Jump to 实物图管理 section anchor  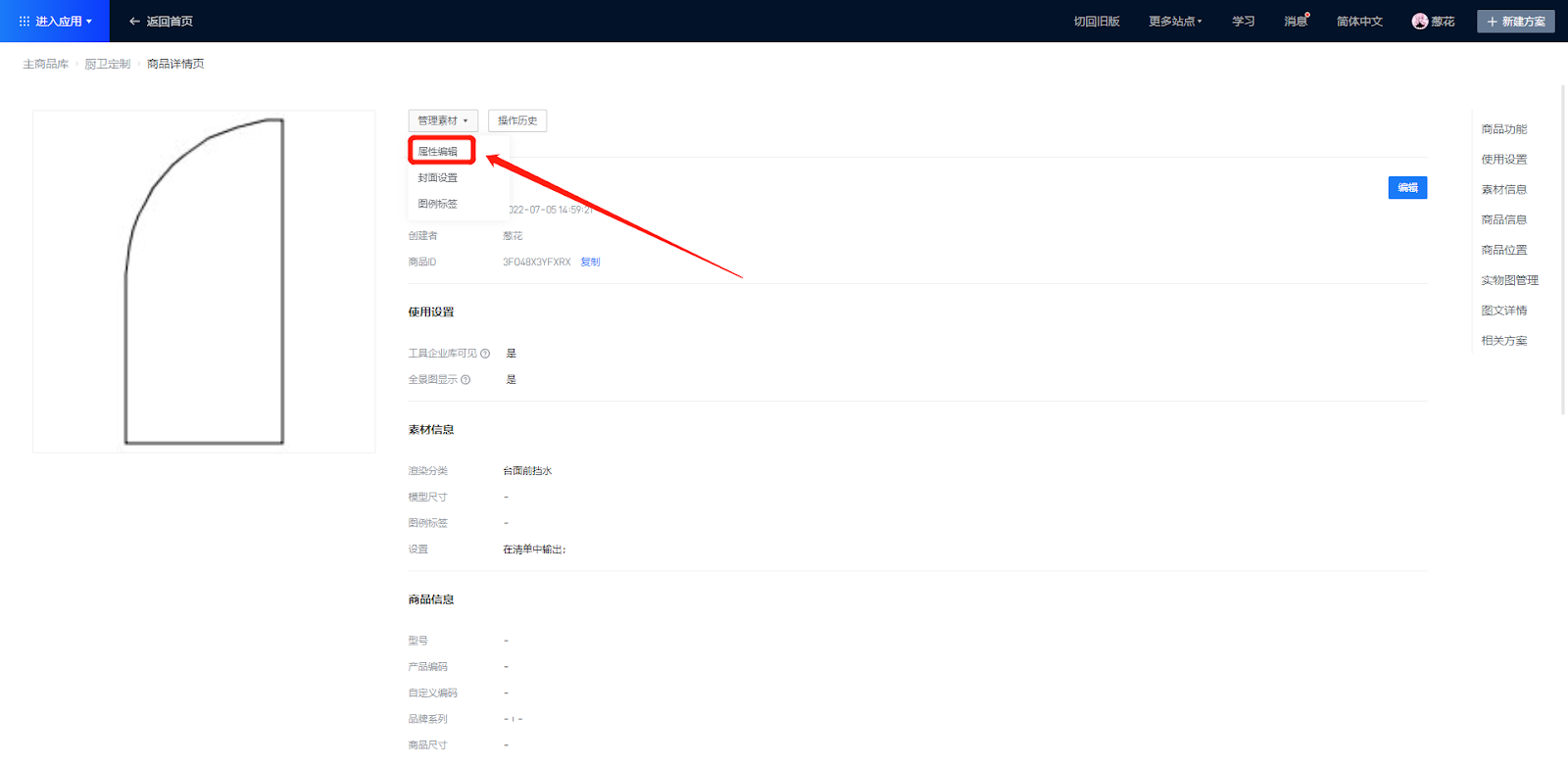(x=1510, y=281)
